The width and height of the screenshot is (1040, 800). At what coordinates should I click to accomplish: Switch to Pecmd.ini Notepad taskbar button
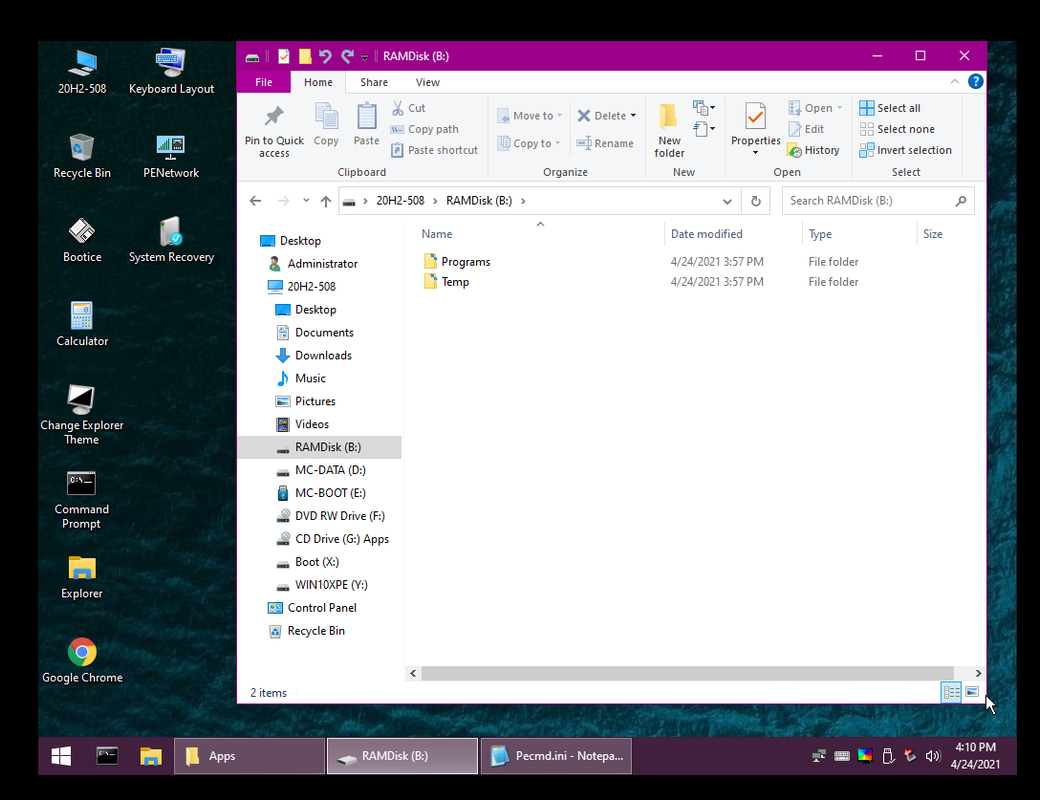[556, 756]
